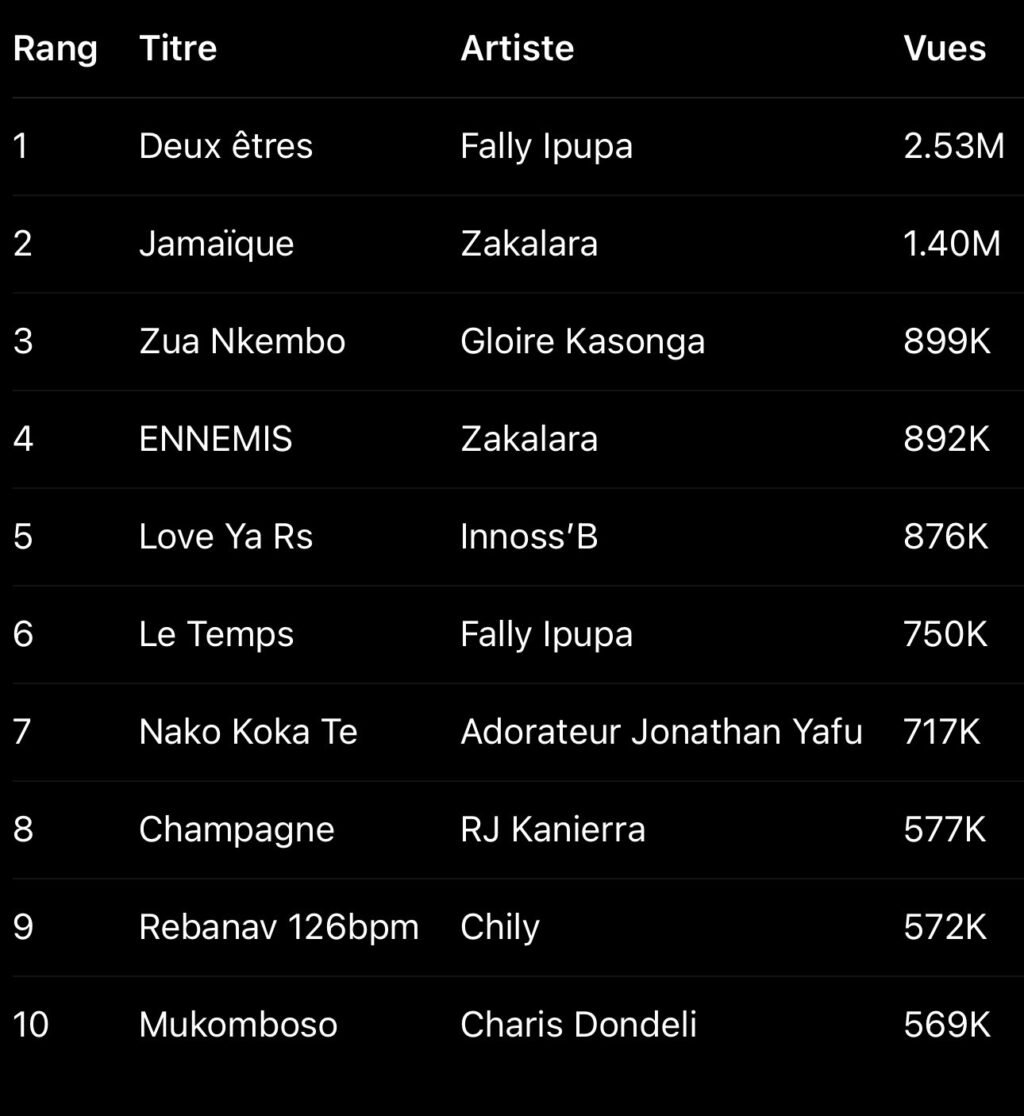Click the Vues column header
This screenshot has height=1116, width=1024.
click(x=945, y=48)
